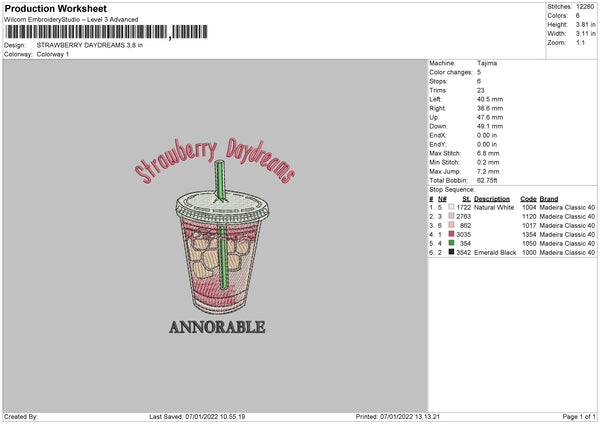Click the Height value 3.81 in

(585, 24)
